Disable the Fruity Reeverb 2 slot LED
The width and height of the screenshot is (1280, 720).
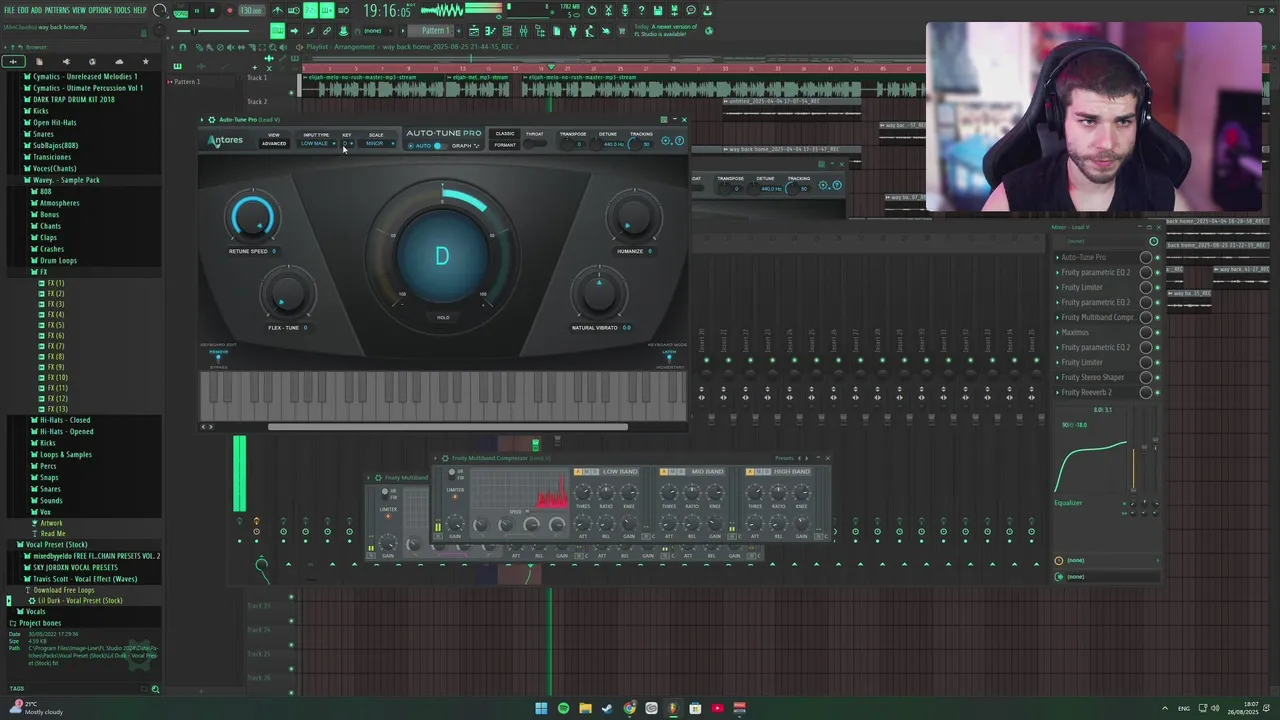click(x=1158, y=392)
